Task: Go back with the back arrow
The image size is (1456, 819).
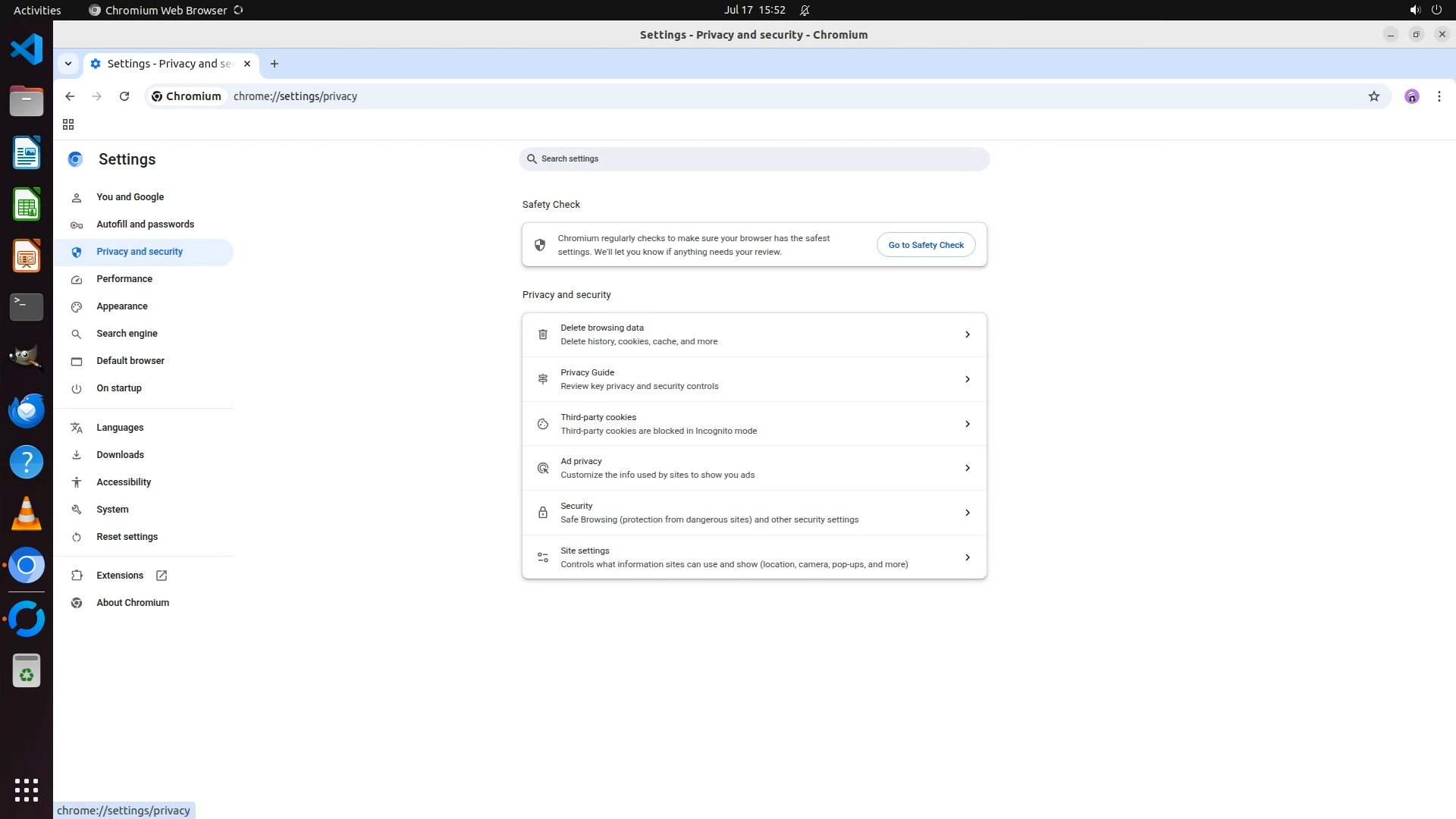Action: tap(70, 96)
